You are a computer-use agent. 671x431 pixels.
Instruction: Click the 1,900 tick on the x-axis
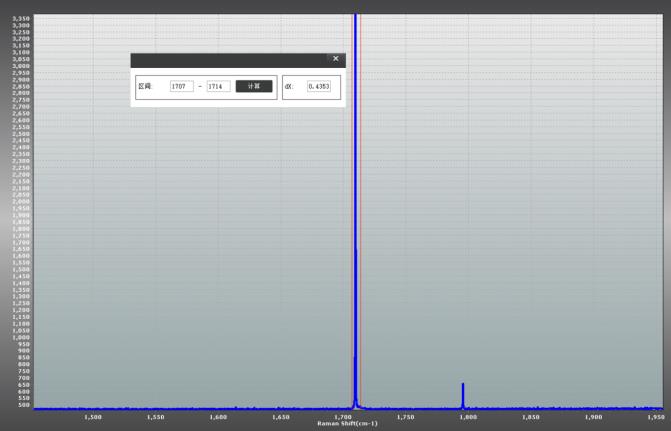coord(593,417)
